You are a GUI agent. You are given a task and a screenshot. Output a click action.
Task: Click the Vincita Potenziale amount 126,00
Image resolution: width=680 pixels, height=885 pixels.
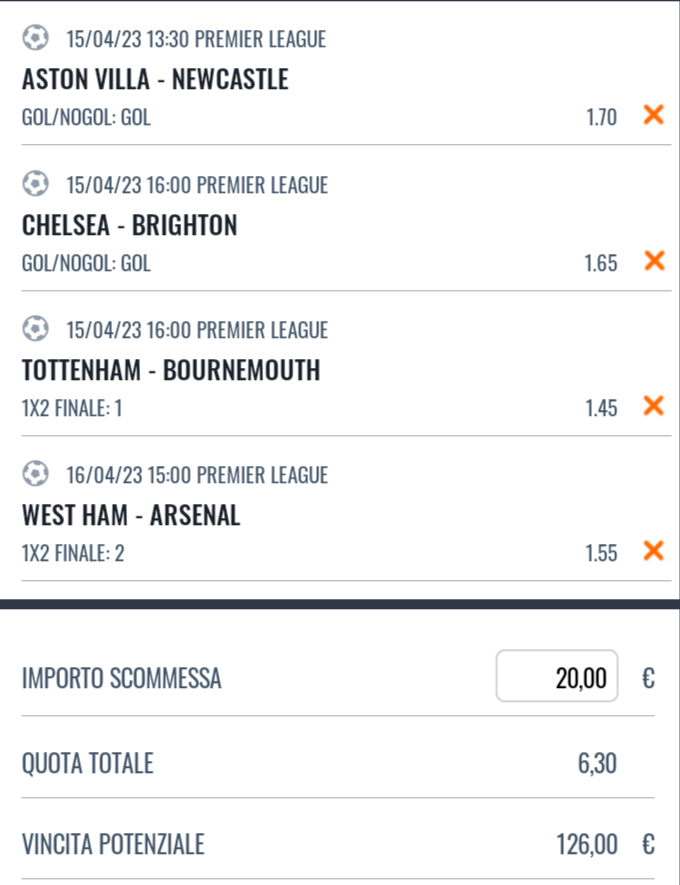tap(587, 845)
